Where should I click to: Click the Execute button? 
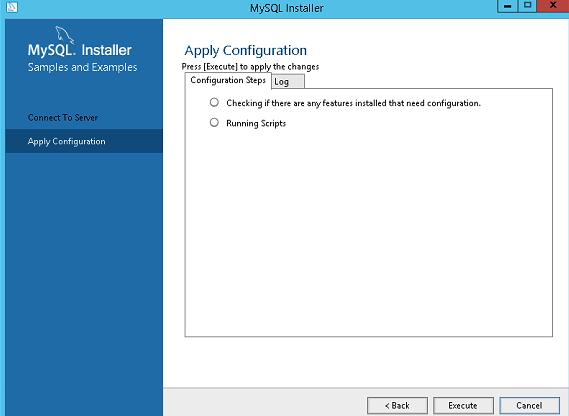[463, 405]
